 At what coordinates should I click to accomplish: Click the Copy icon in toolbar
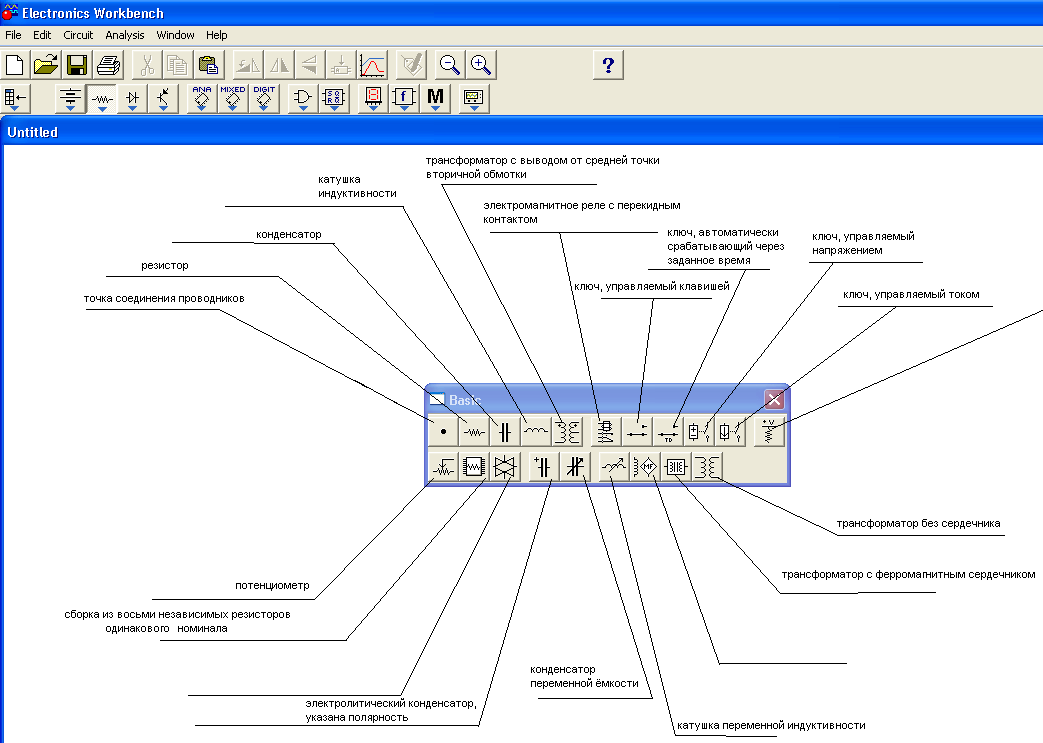click(x=177, y=65)
